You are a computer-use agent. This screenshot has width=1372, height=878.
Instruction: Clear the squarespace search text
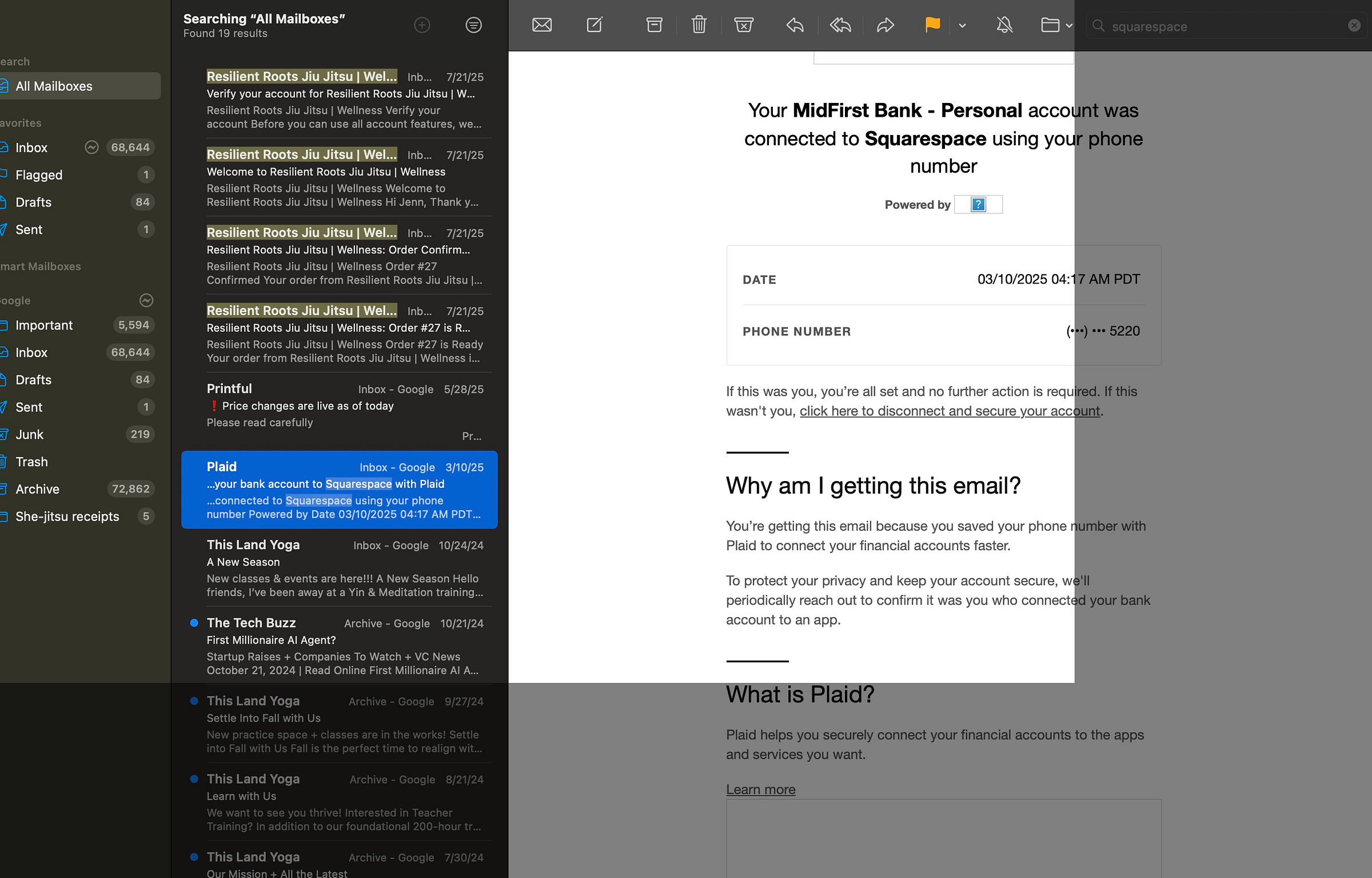click(1354, 26)
